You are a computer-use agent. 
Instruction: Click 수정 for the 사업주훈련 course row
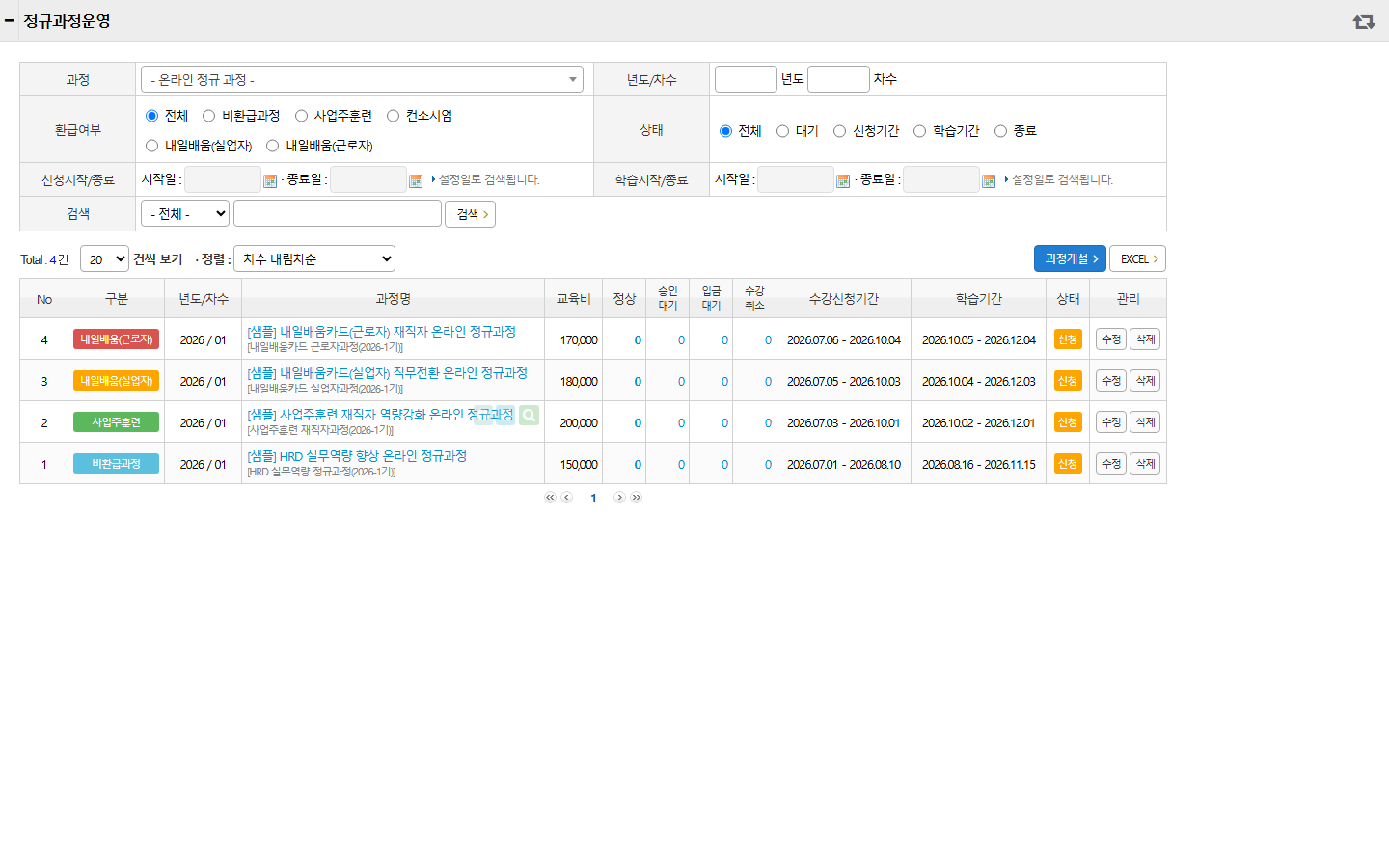1111,422
